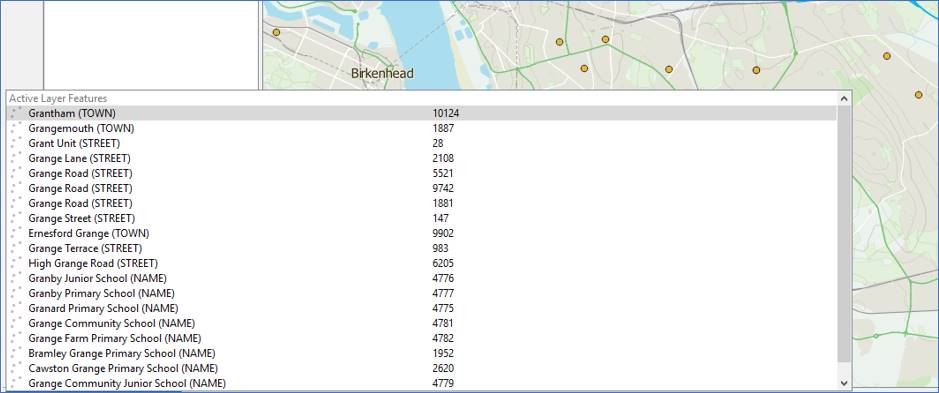Click the point icon beside Ernesford Grange (TOWN)
939x393 pixels.
pos(16,233)
